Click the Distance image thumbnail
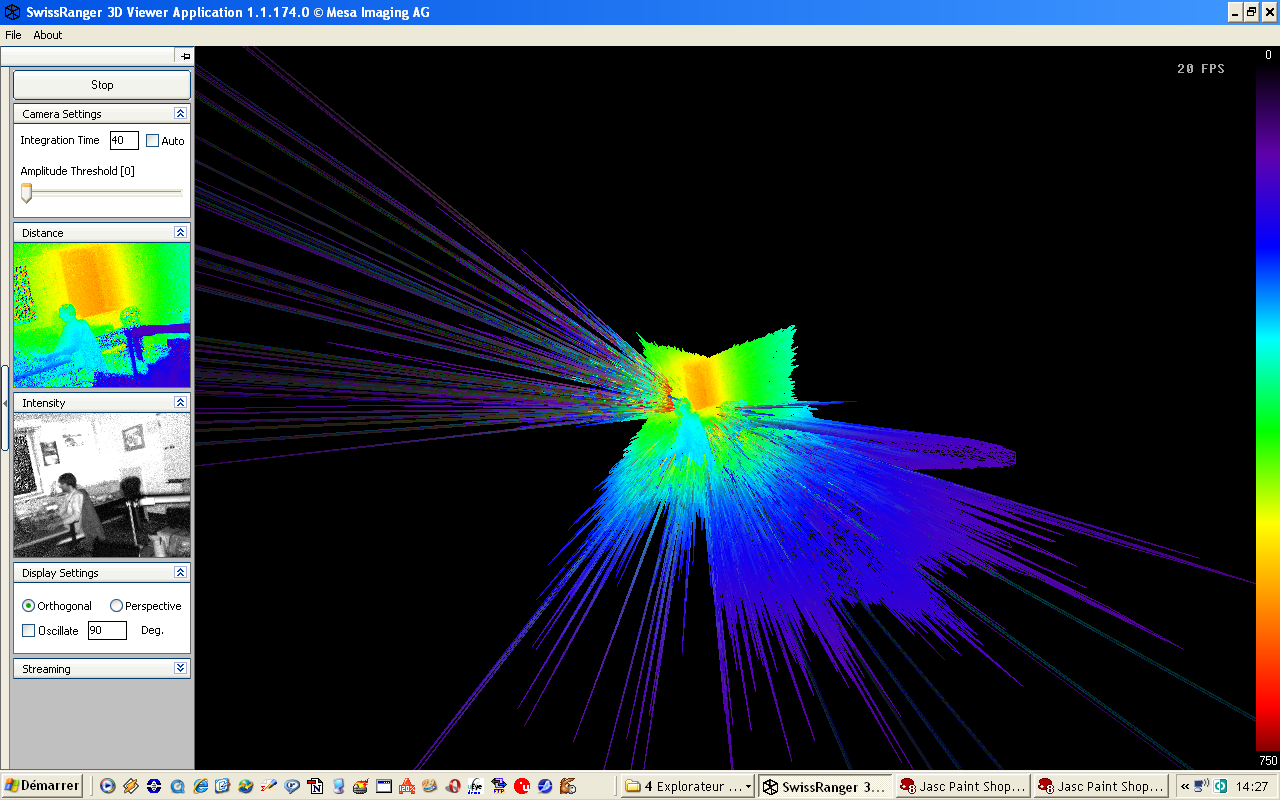The image size is (1280, 800). coord(102,315)
